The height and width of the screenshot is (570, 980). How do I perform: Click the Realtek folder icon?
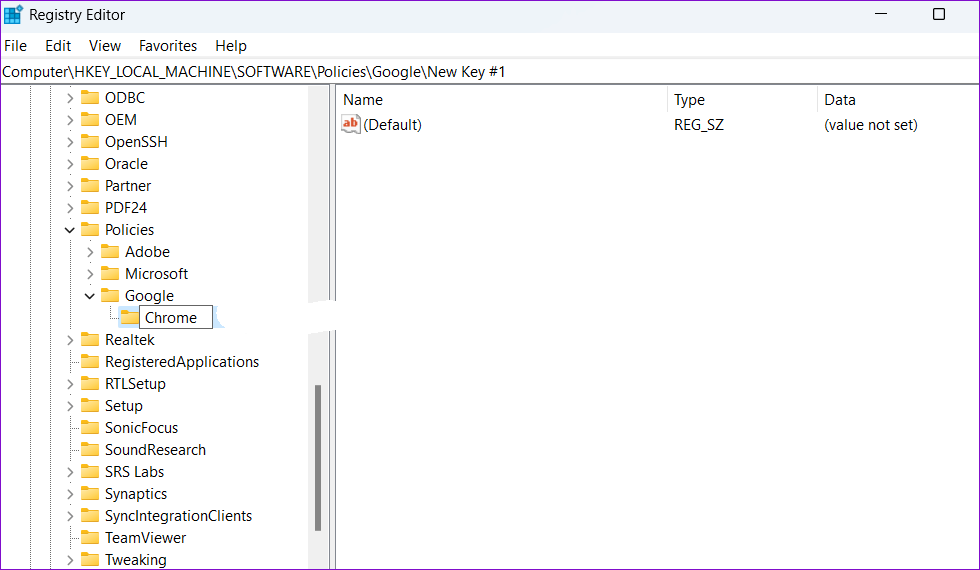tap(90, 339)
